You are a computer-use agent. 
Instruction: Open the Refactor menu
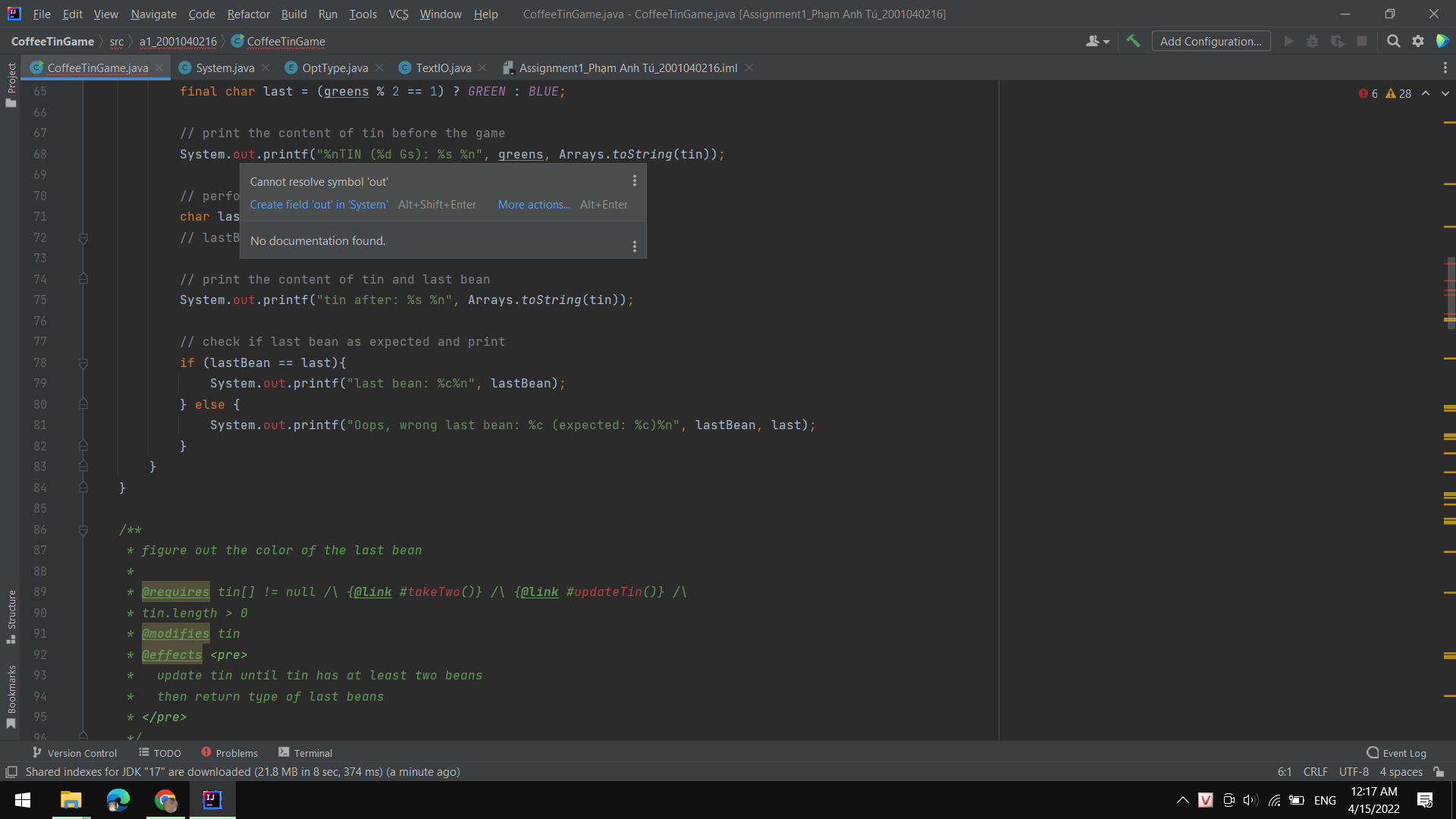pos(248,14)
